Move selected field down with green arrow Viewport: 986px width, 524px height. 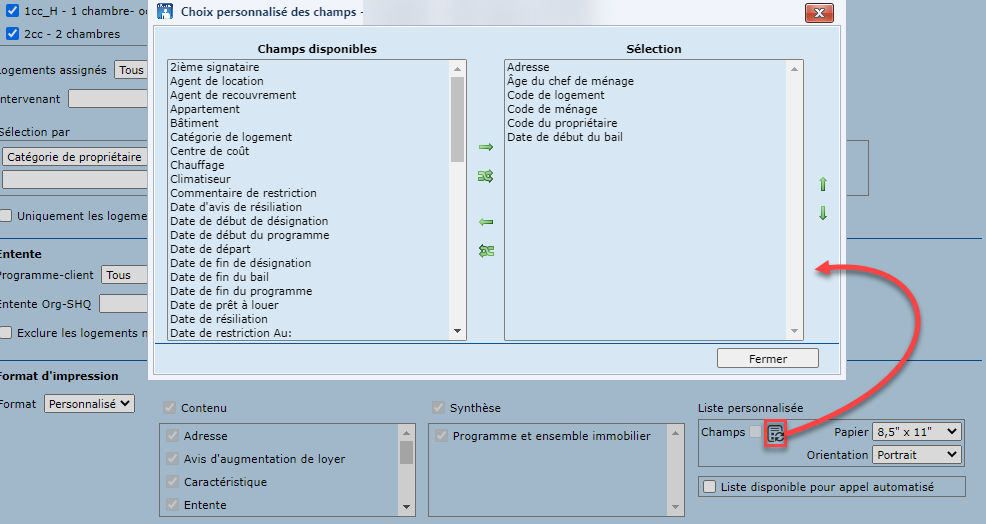tap(823, 213)
